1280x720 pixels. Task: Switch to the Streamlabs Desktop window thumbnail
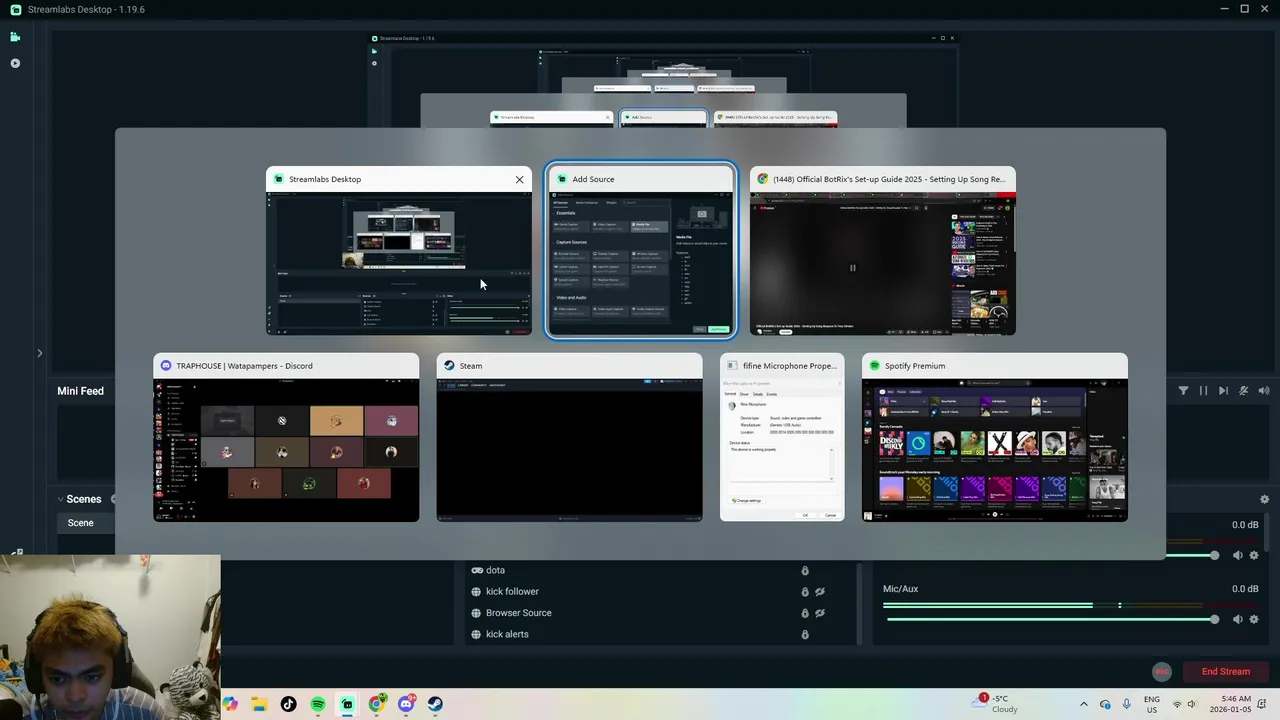click(x=399, y=251)
